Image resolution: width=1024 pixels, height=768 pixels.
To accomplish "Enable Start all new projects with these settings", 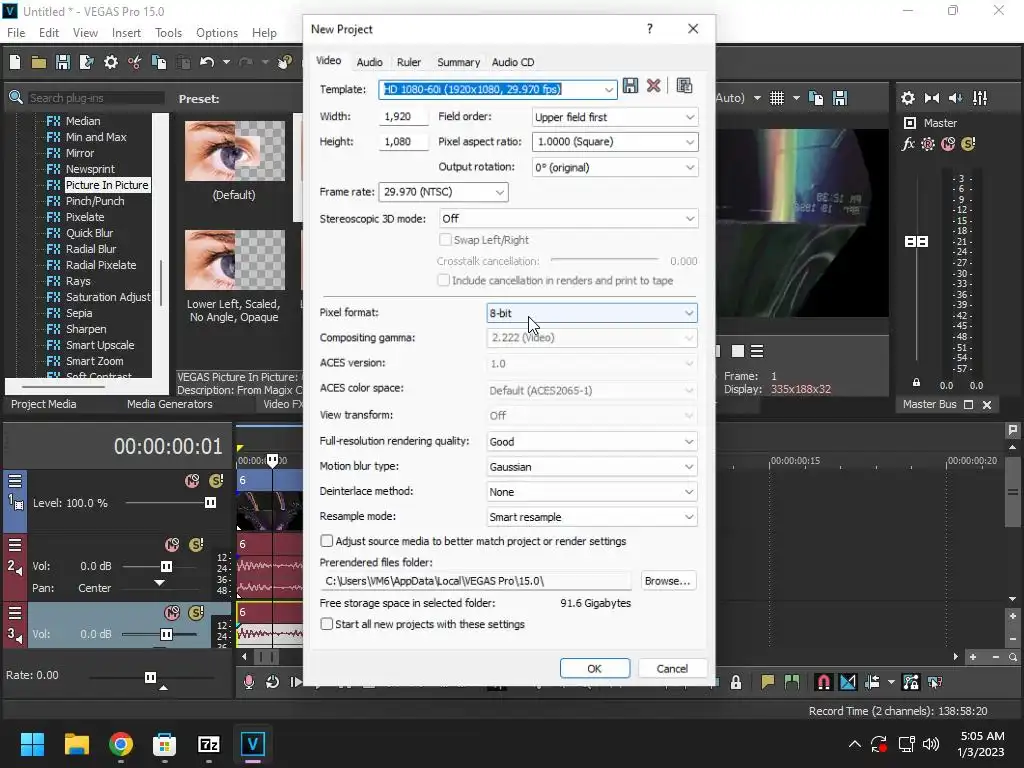I will click(x=327, y=624).
